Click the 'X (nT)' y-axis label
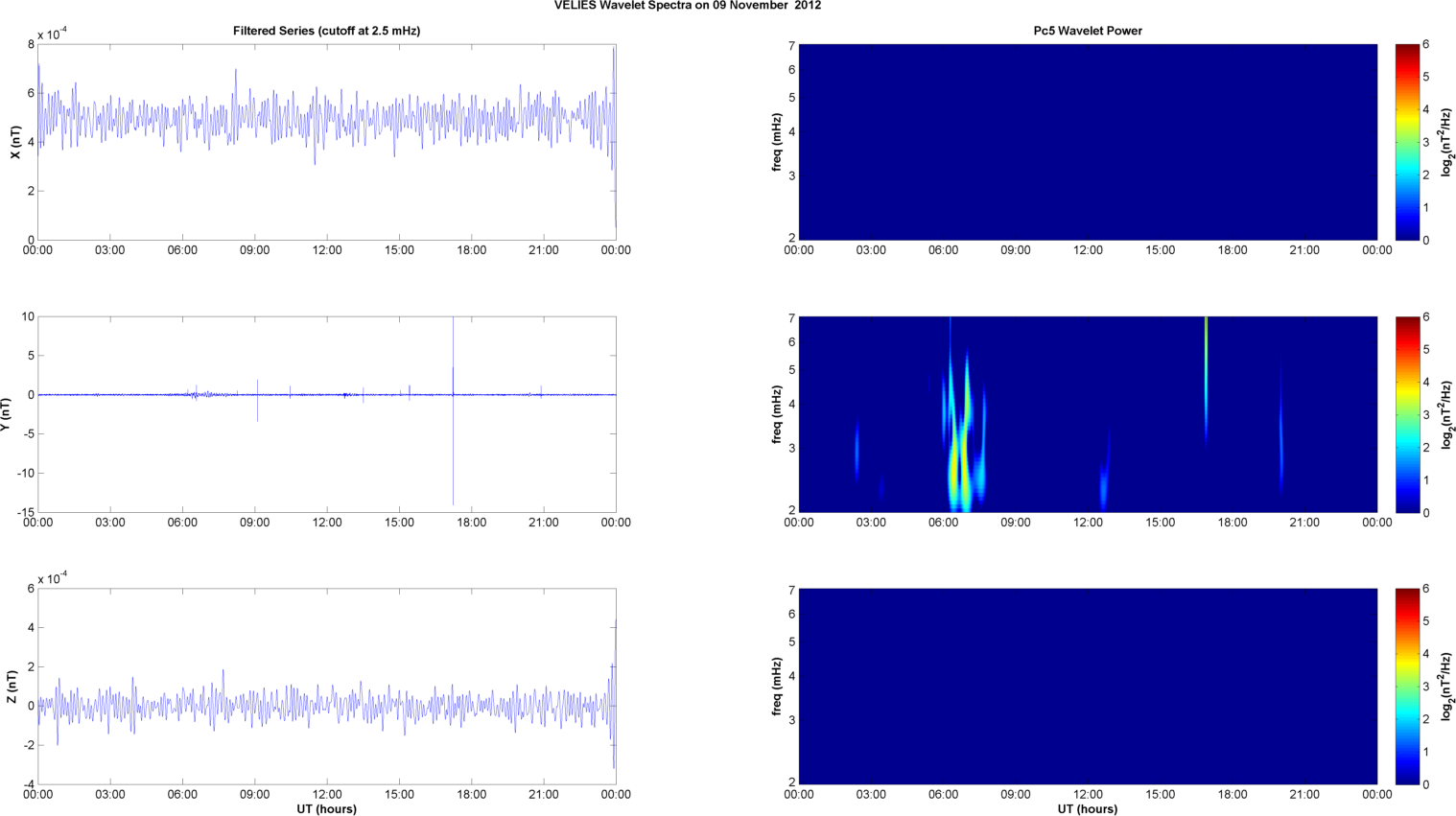1456x816 pixels. click(x=14, y=142)
